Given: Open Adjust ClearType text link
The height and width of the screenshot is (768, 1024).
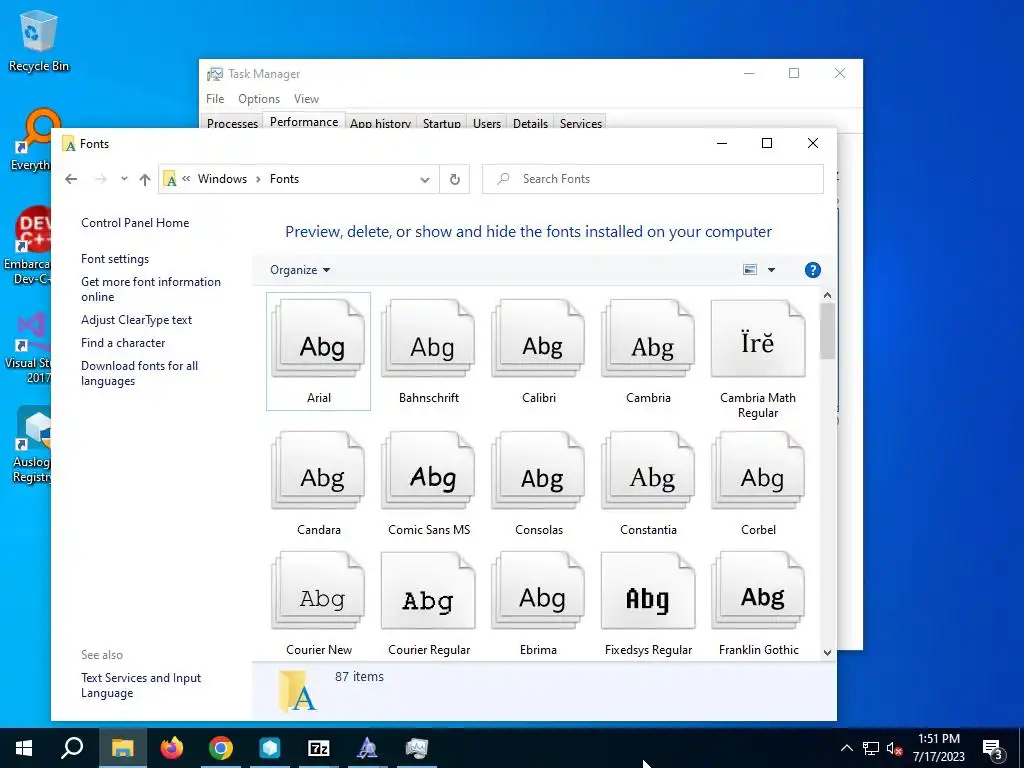Looking at the screenshot, I should click(x=136, y=320).
